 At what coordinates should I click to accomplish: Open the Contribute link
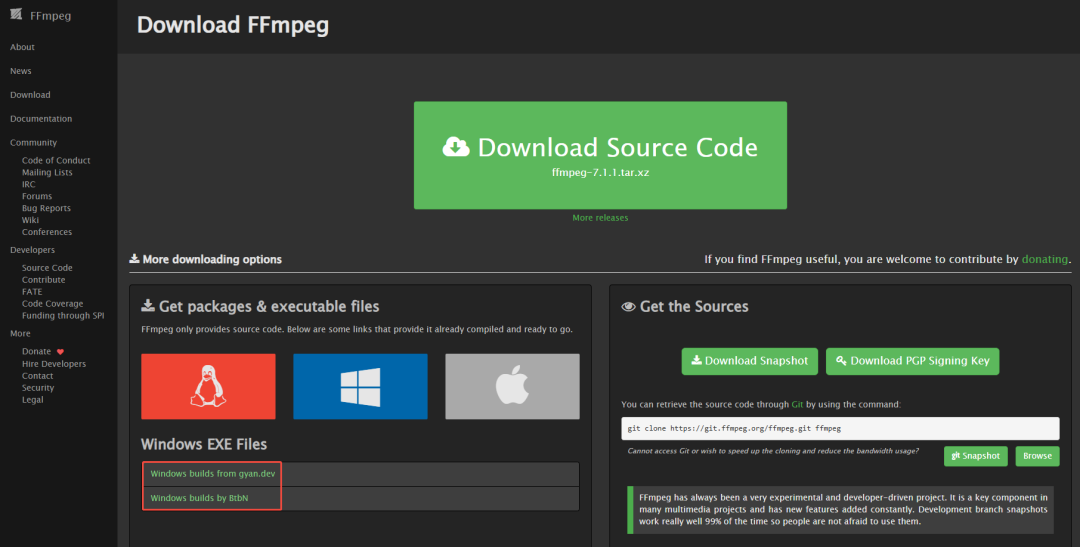43,280
